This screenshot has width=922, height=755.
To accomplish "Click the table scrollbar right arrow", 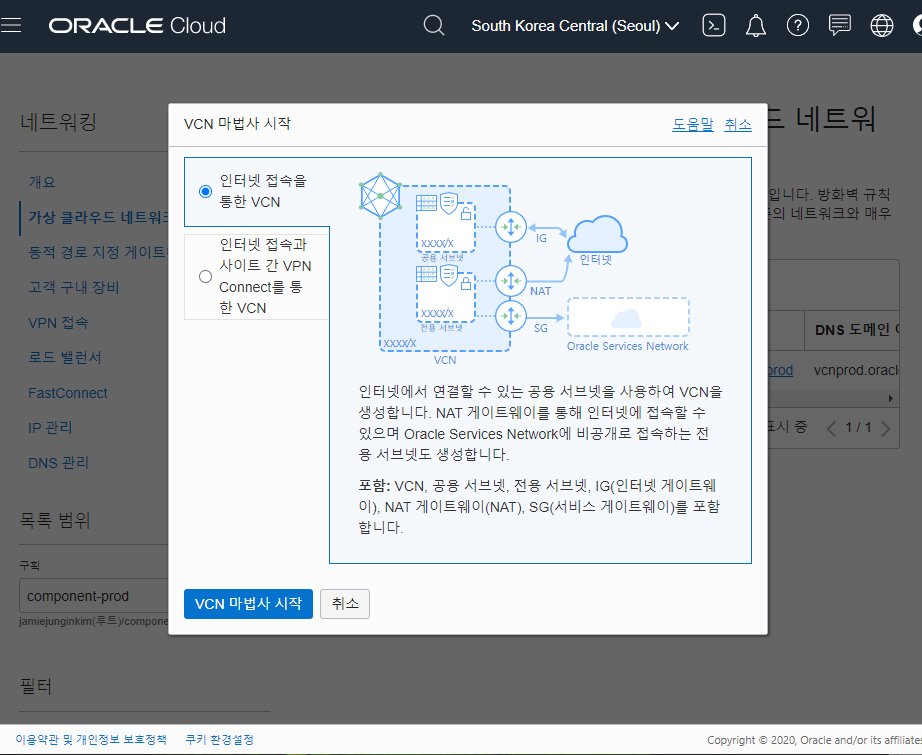I will 891,399.
